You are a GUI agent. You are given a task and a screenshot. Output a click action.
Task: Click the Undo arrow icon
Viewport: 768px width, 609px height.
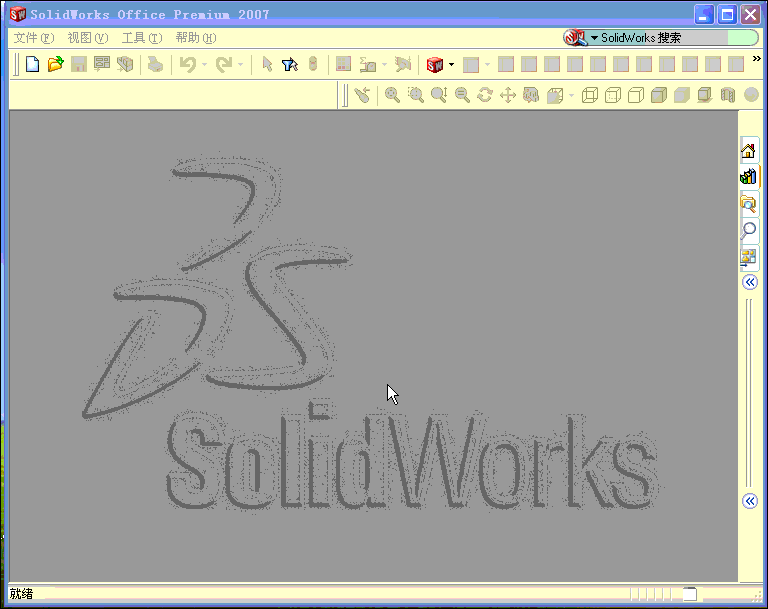pyautogui.click(x=188, y=64)
